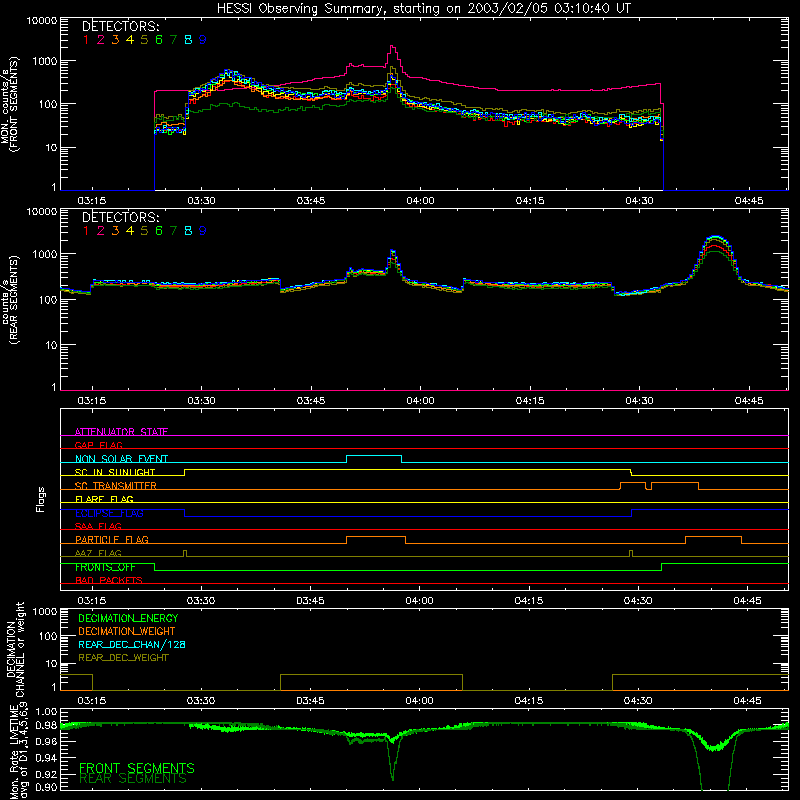Click the 10000 y-axis value of front segments plot

42,21
